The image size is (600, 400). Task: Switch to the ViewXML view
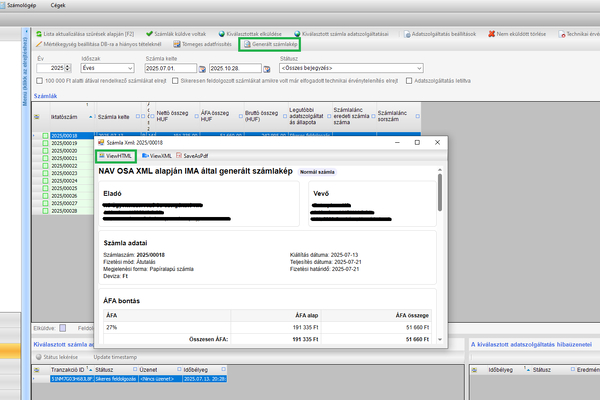pos(156,156)
